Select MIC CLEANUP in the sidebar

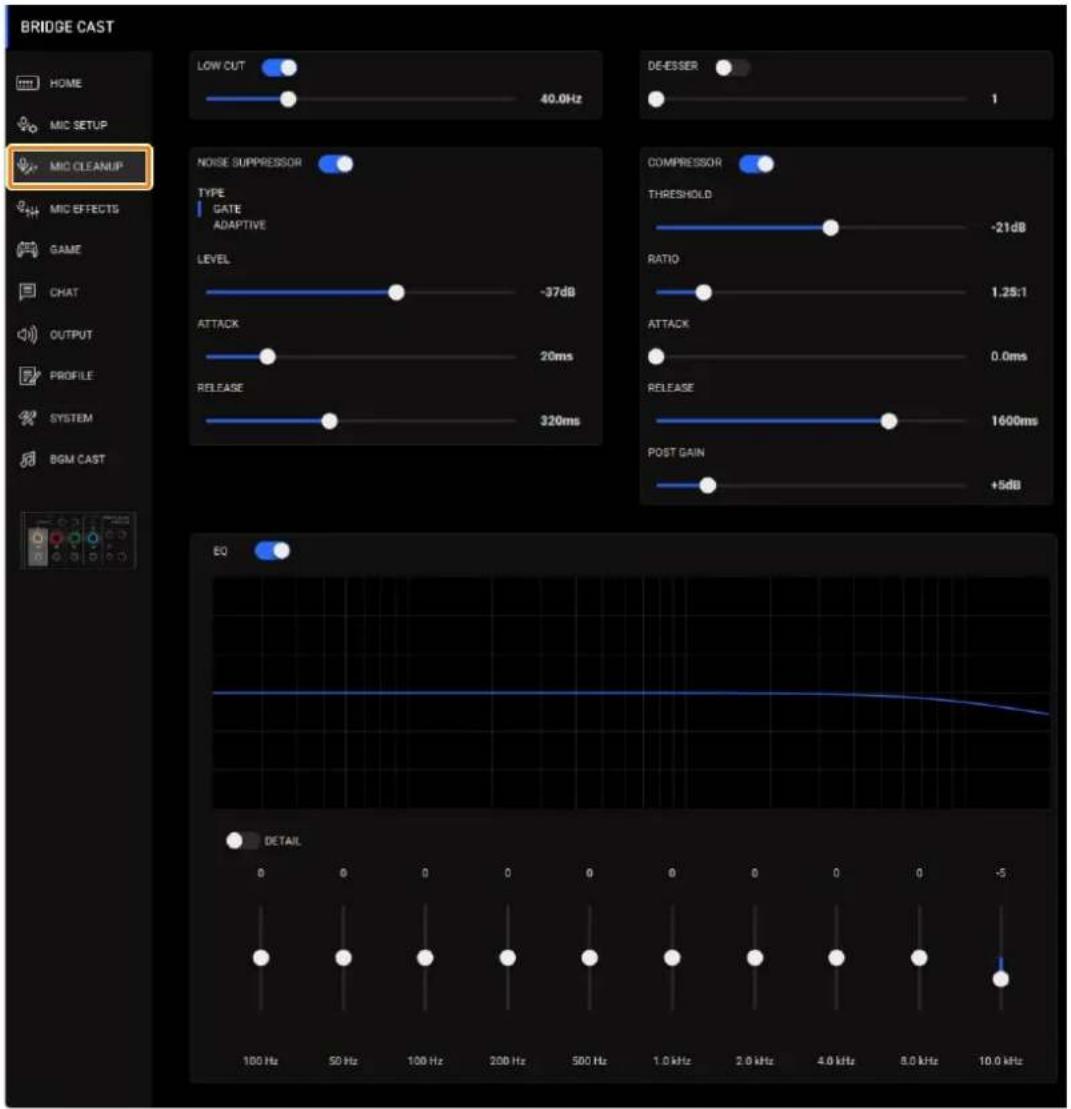(x=79, y=167)
